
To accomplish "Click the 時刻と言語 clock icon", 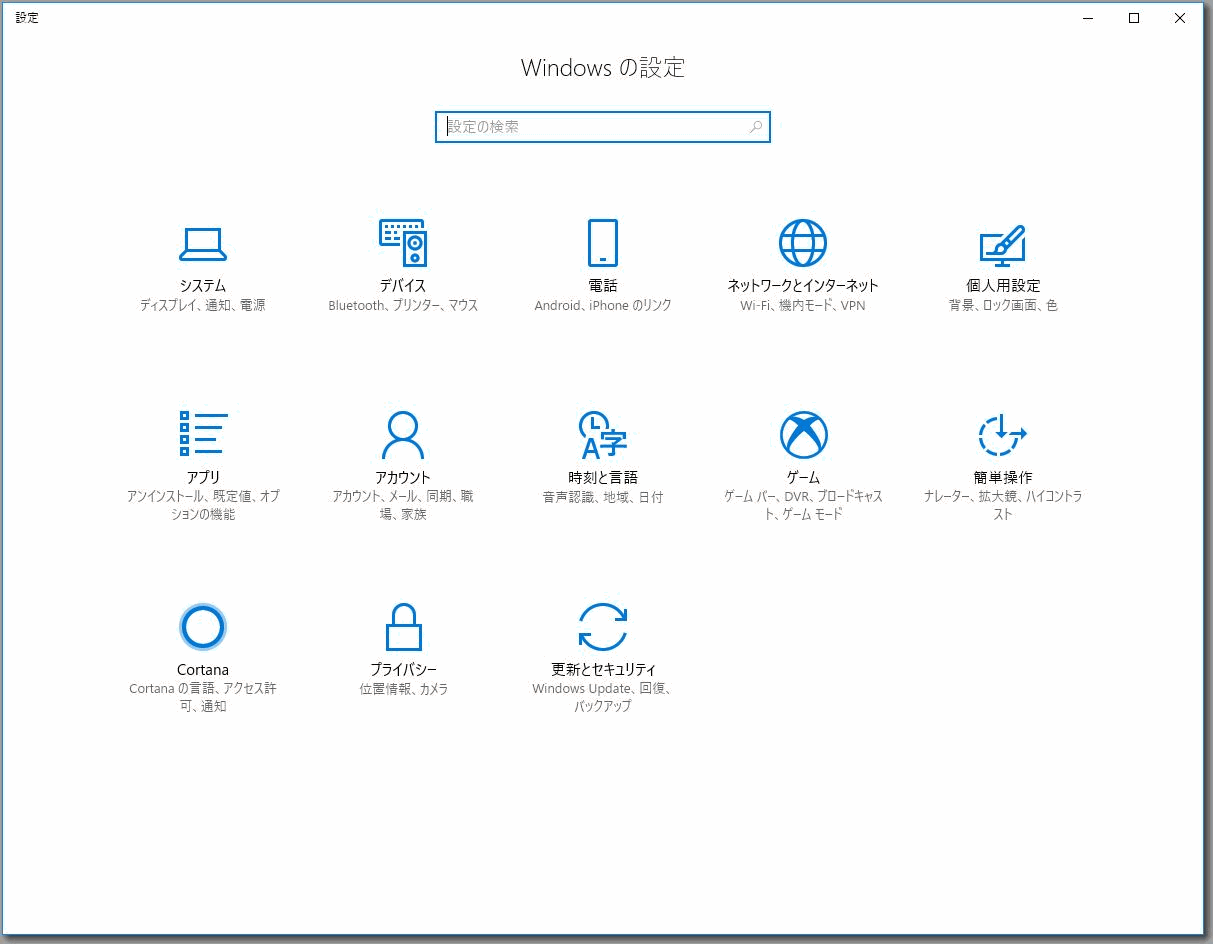I will (603, 434).
